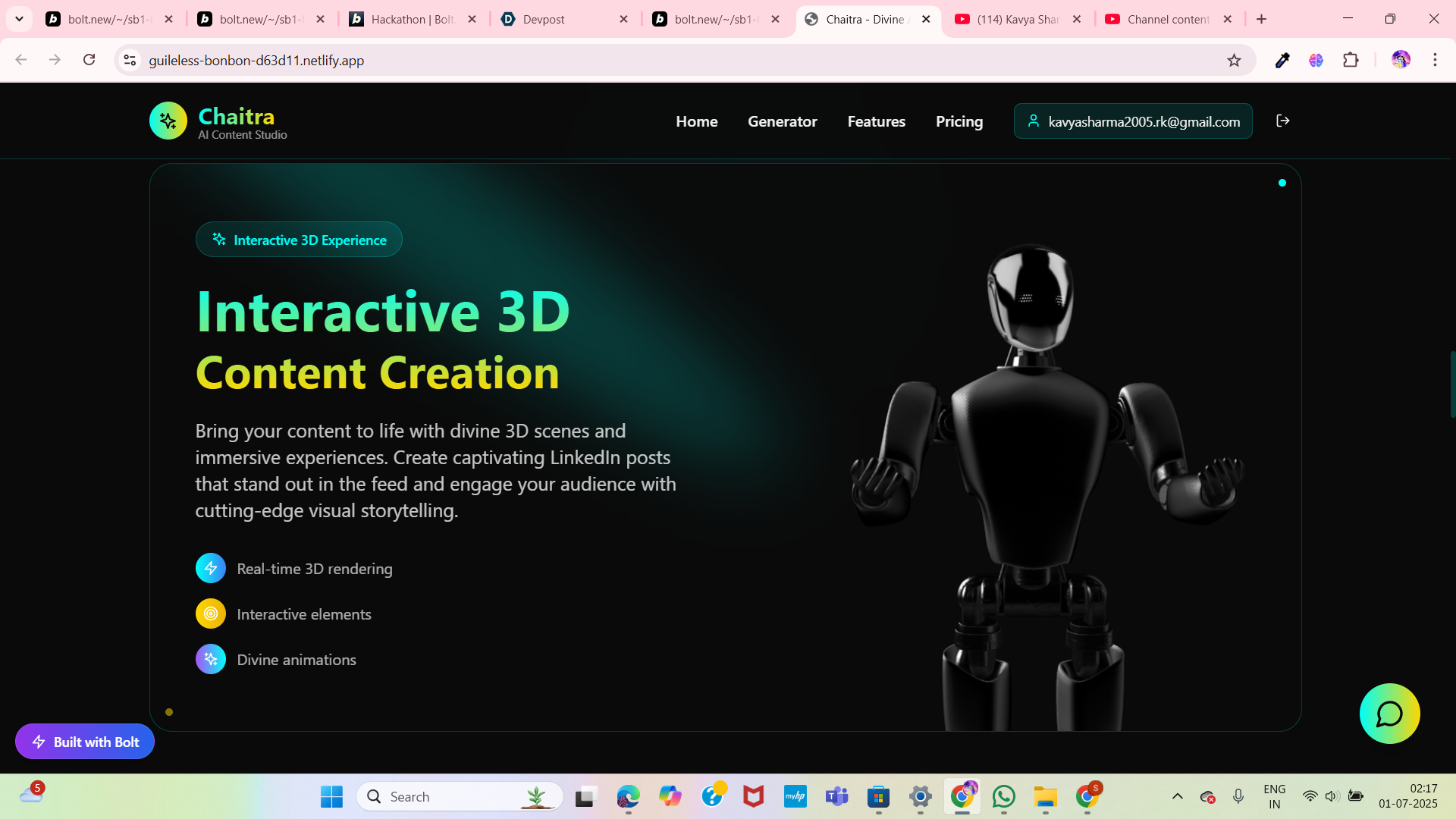Click the logout icon beside the email
Viewport: 1456px width, 819px height.
pyautogui.click(x=1282, y=121)
